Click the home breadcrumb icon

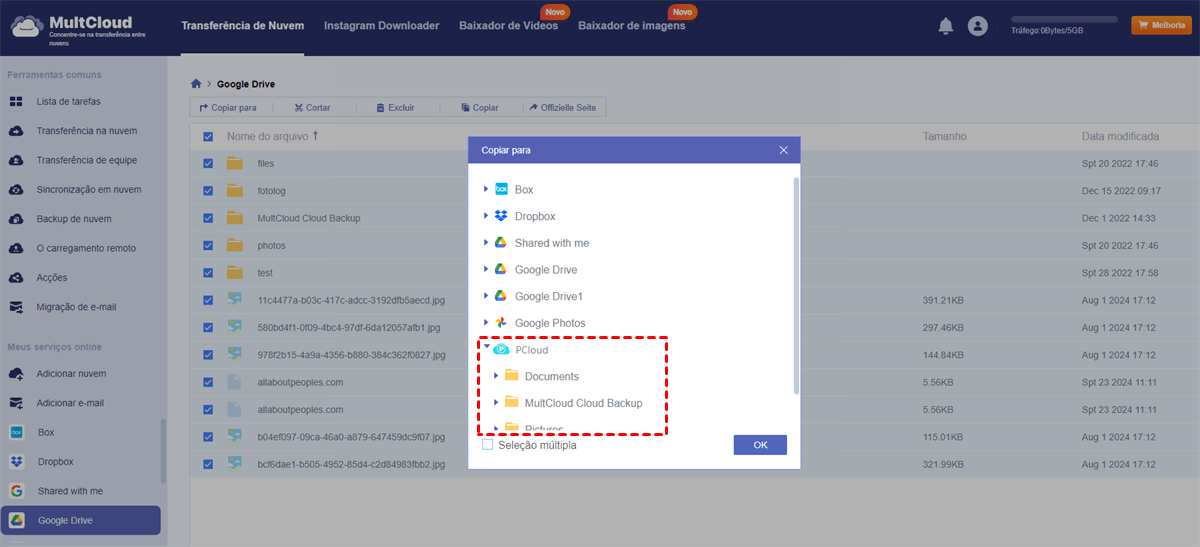click(196, 84)
